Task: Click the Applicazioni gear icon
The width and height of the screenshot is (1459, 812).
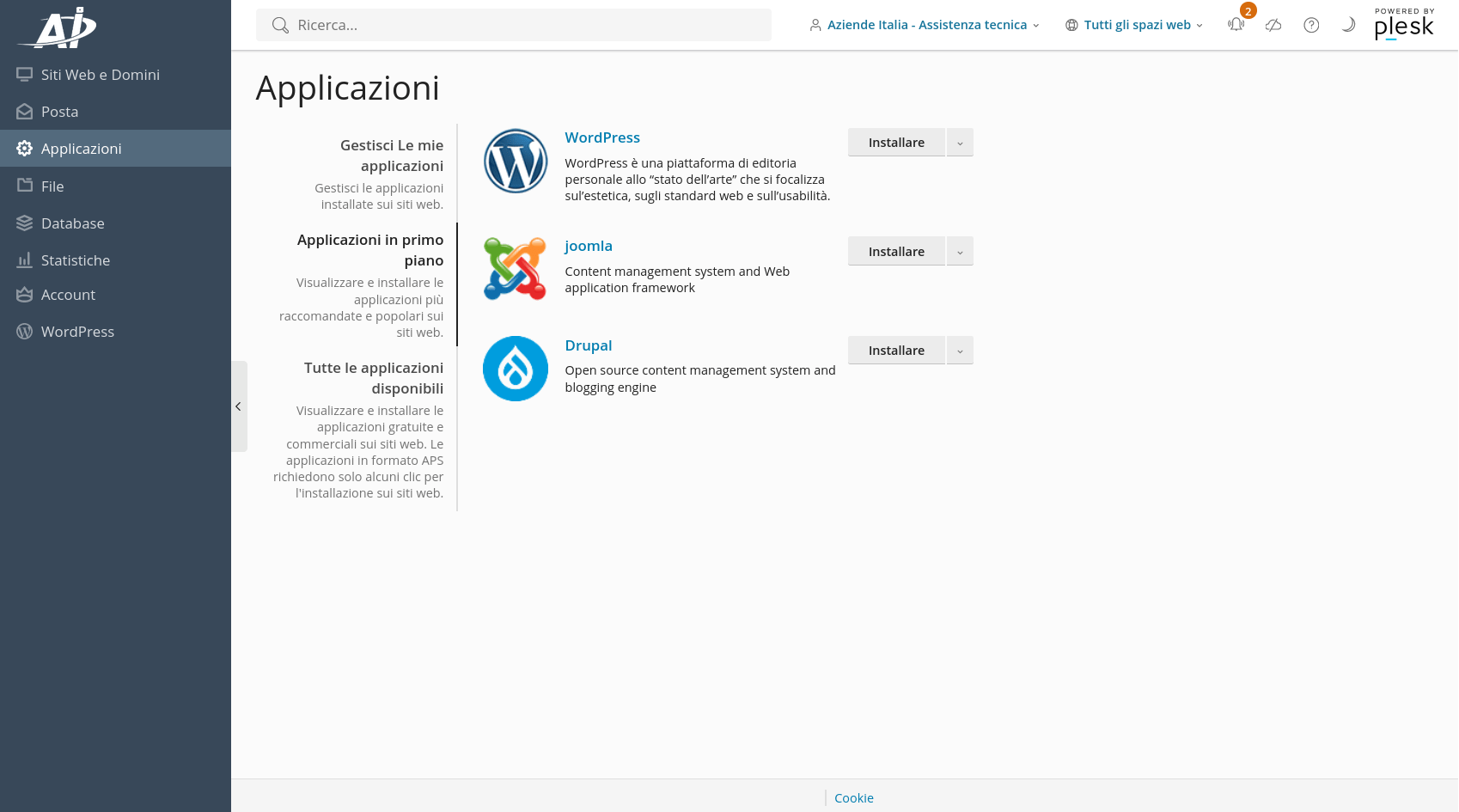Action: 24,149
